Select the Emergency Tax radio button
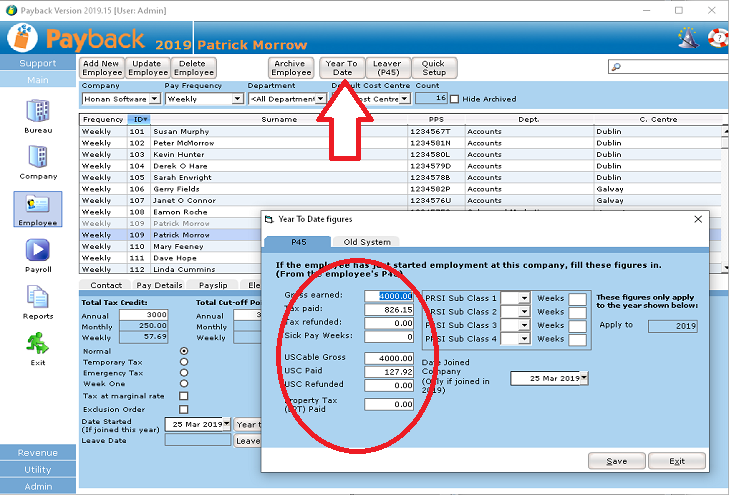729x495 pixels. [x=182, y=373]
